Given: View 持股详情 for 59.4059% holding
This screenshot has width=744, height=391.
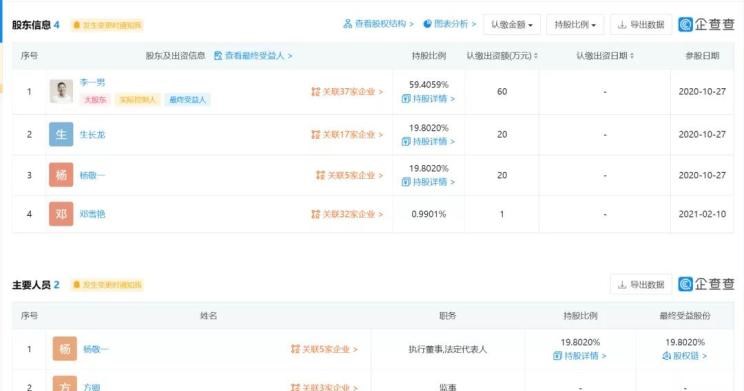Looking at the screenshot, I should [x=428, y=99].
